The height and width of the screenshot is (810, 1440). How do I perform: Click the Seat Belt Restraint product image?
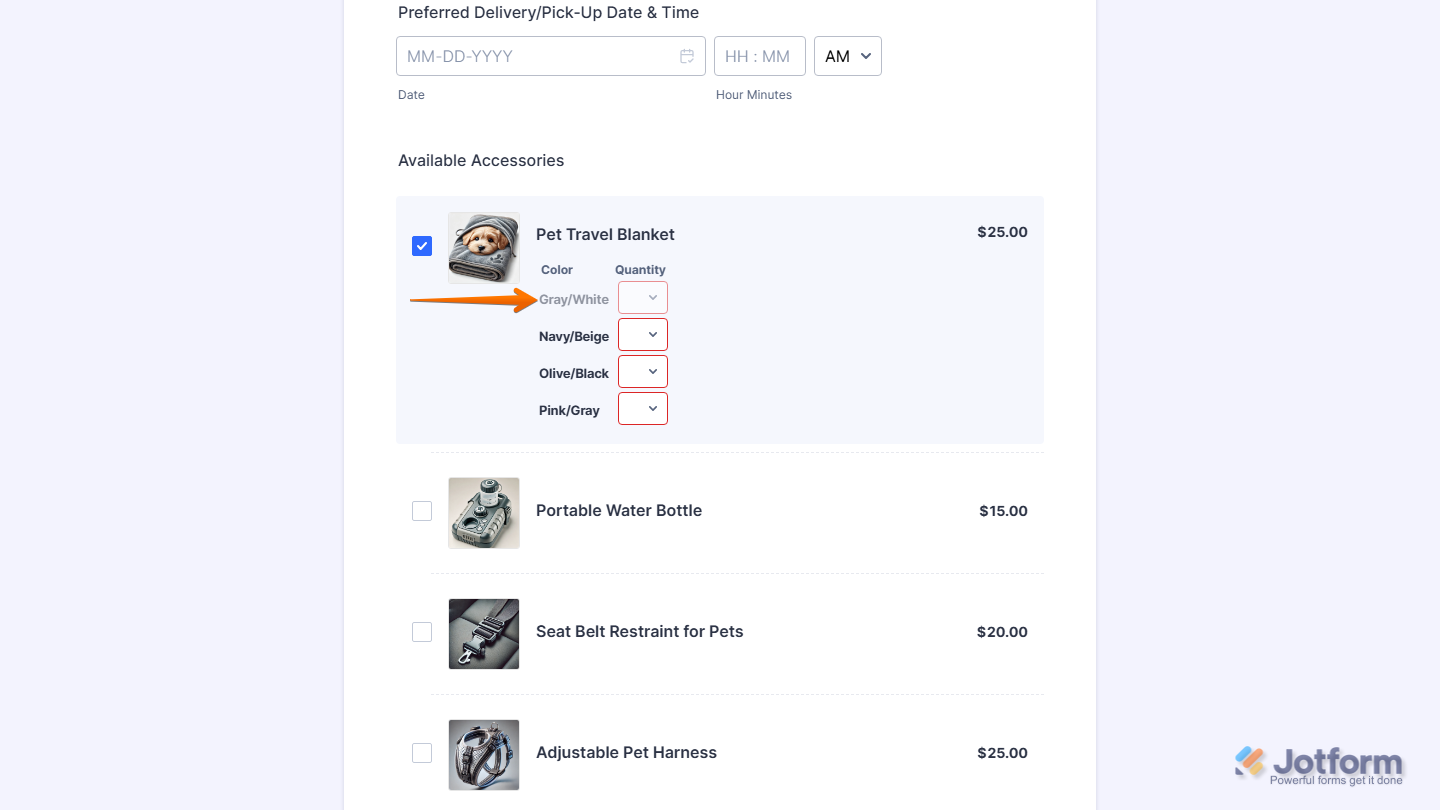click(484, 633)
